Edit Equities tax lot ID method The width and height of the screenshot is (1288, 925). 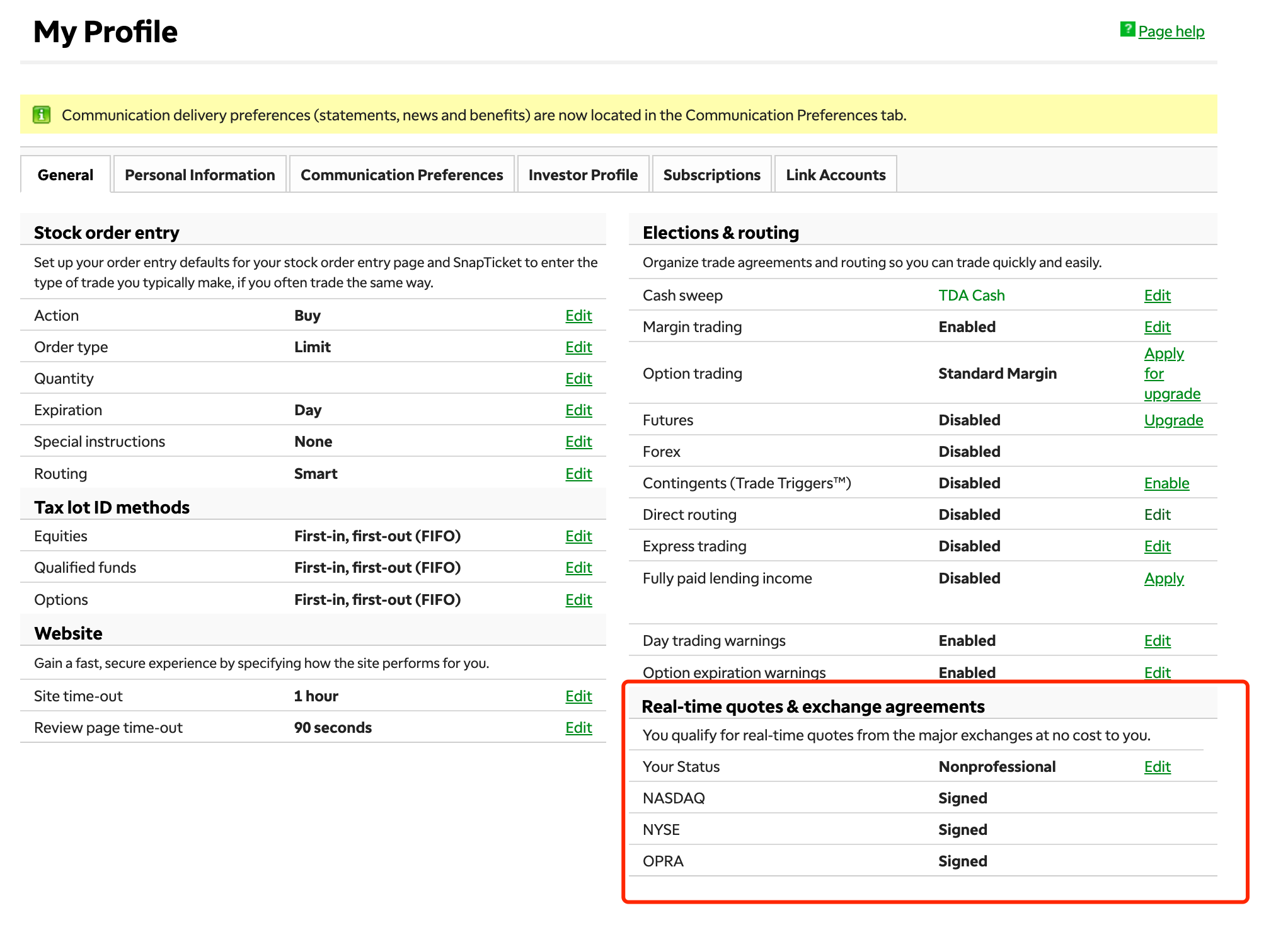pyautogui.click(x=578, y=536)
